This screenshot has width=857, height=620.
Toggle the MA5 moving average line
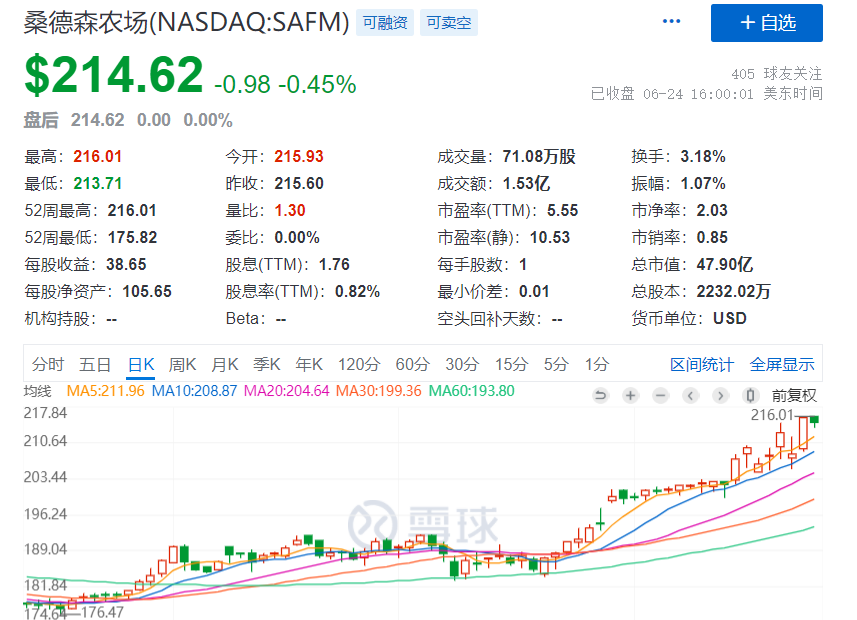[105, 391]
